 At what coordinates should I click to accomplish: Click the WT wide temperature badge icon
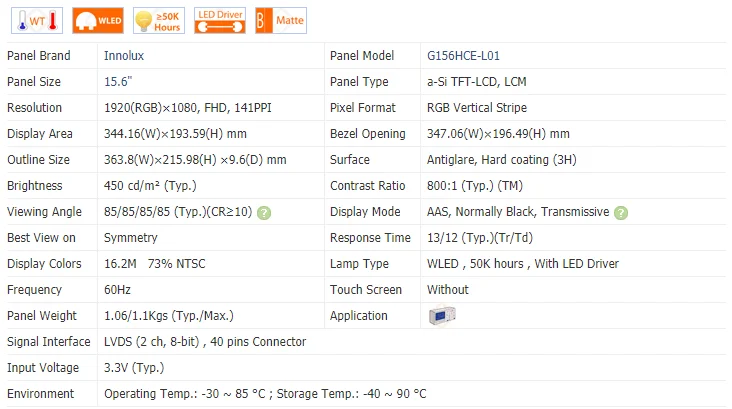37,21
